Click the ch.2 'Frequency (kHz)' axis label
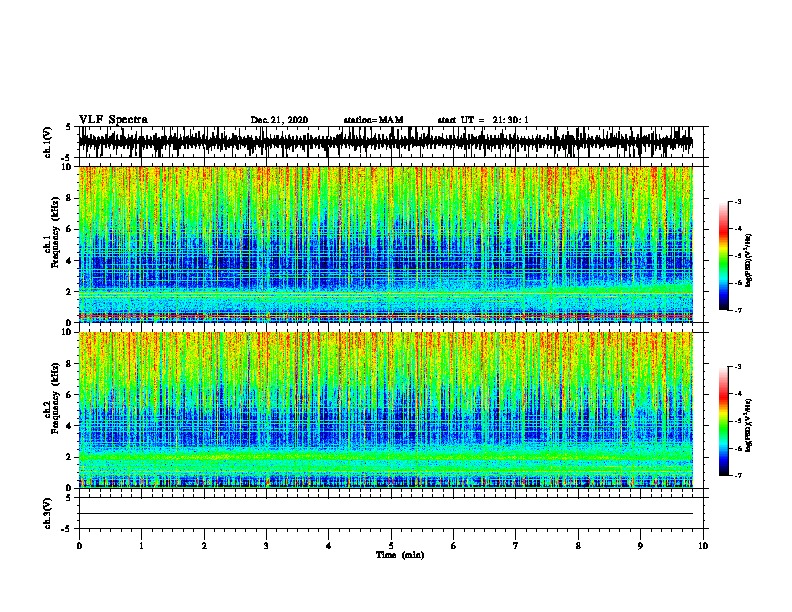Screen dimensions: 792x612 (x=55, y=398)
